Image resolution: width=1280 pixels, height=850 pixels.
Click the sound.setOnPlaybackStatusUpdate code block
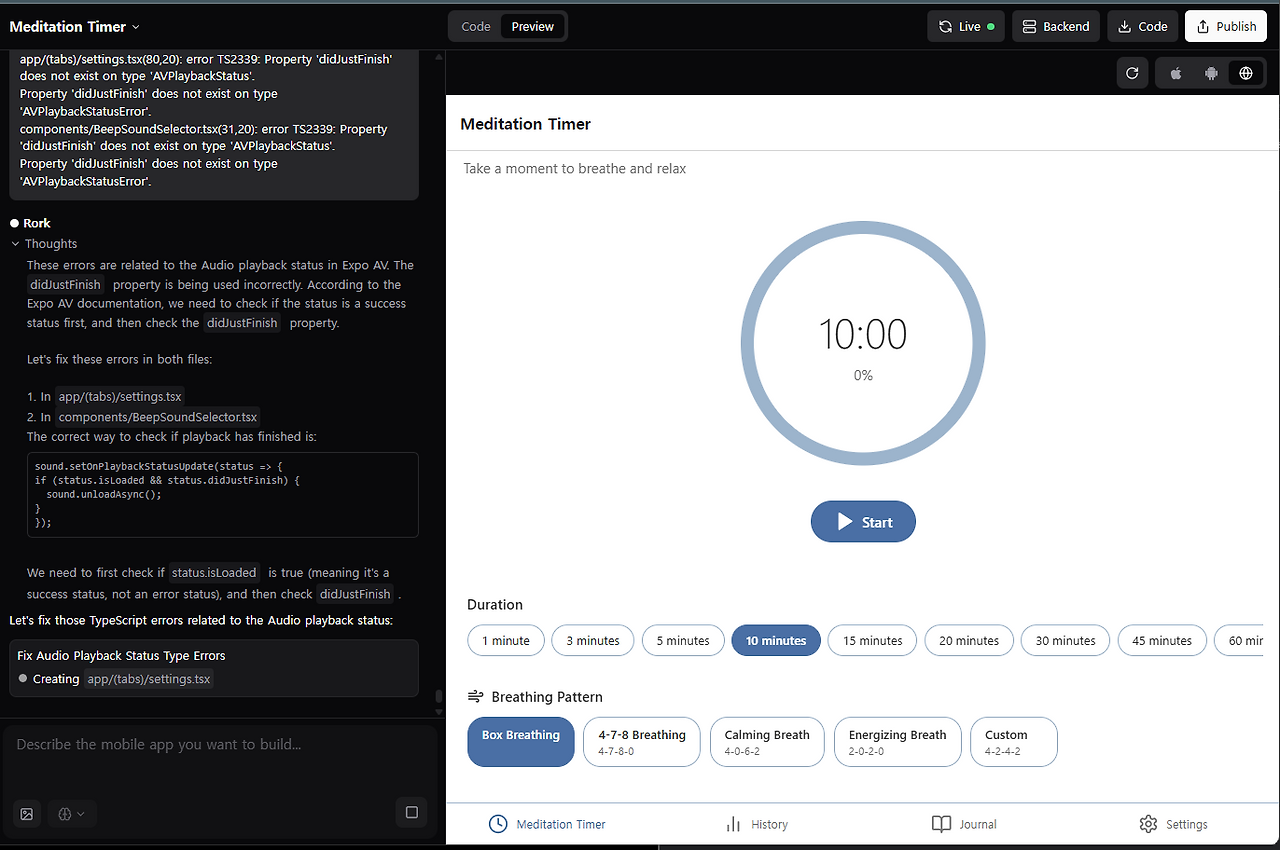[222, 495]
